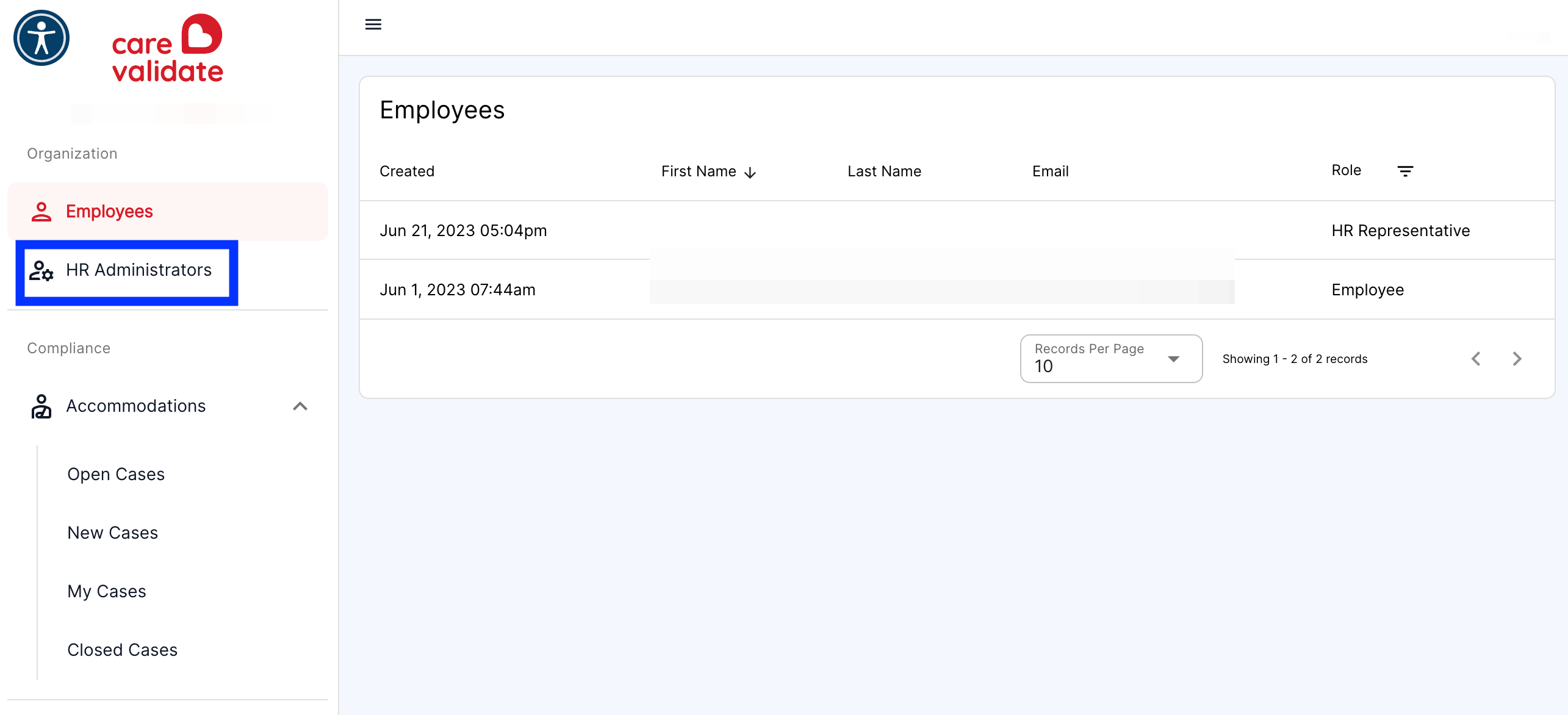This screenshot has height=715, width=1568.
Task: Click the HR Administrators gear-person icon
Action: 41,270
